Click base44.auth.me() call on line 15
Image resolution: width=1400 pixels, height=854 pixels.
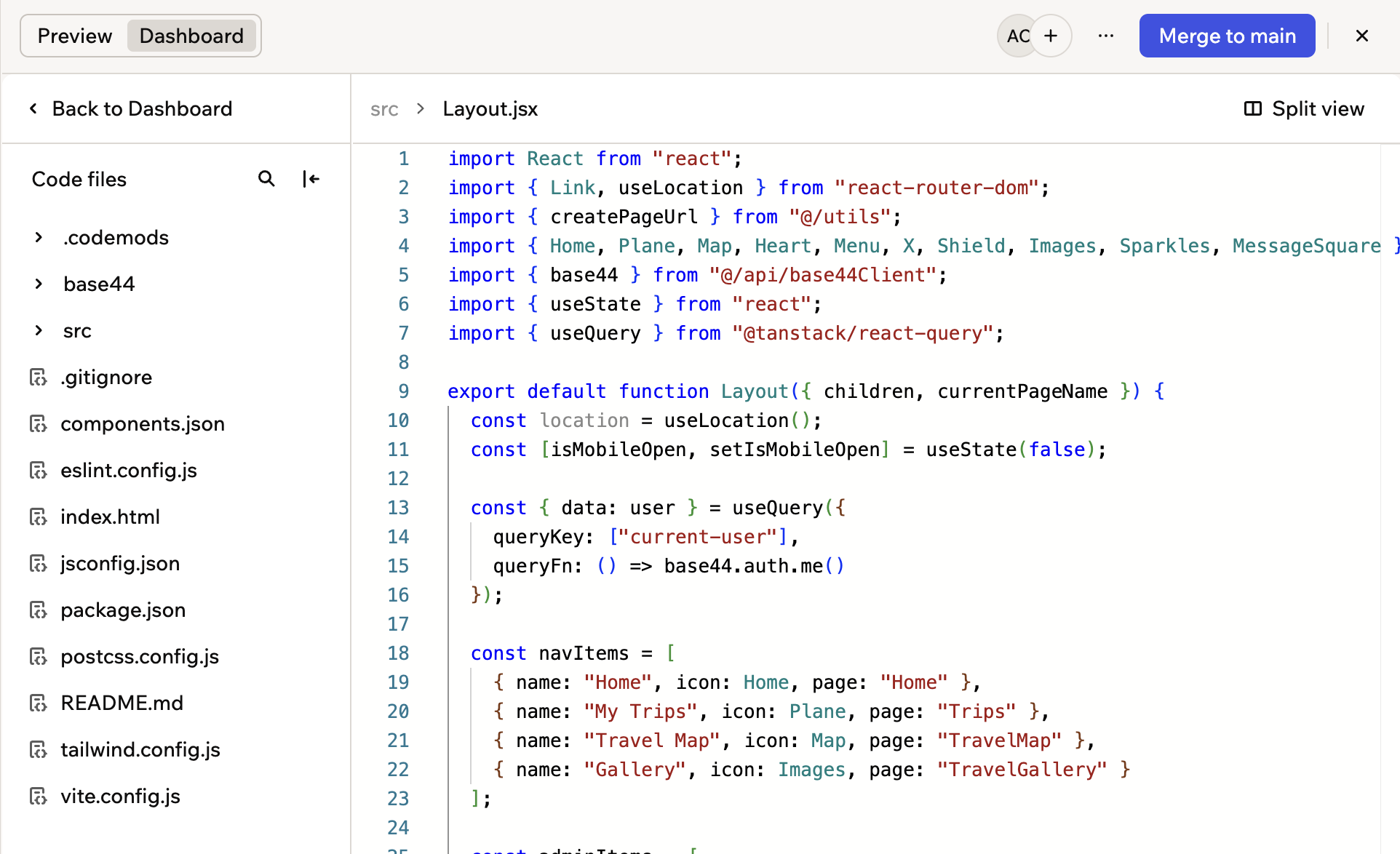pyautogui.click(x=755, y=566)
